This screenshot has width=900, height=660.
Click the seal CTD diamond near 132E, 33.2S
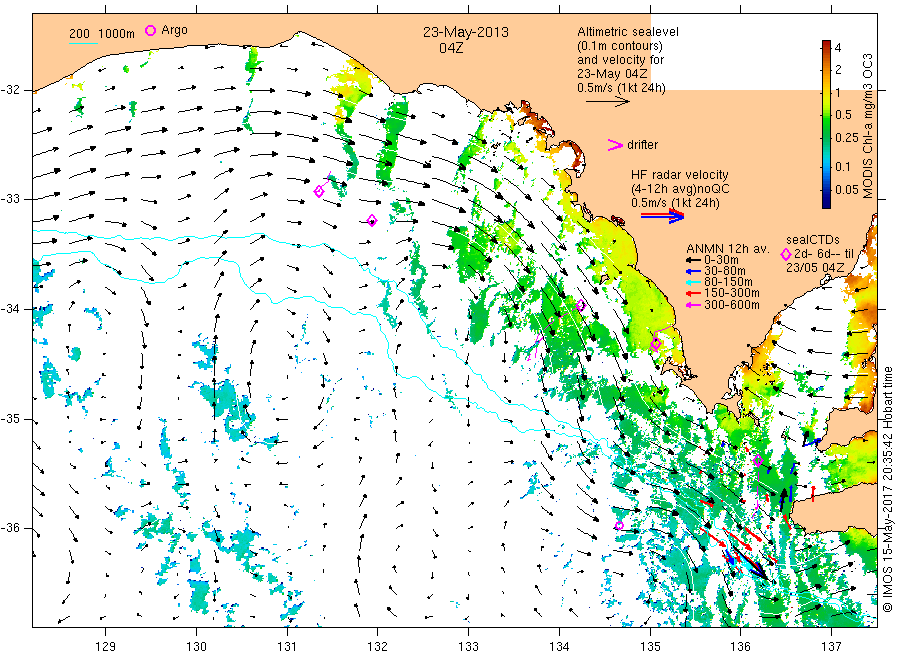pos(372,220)
